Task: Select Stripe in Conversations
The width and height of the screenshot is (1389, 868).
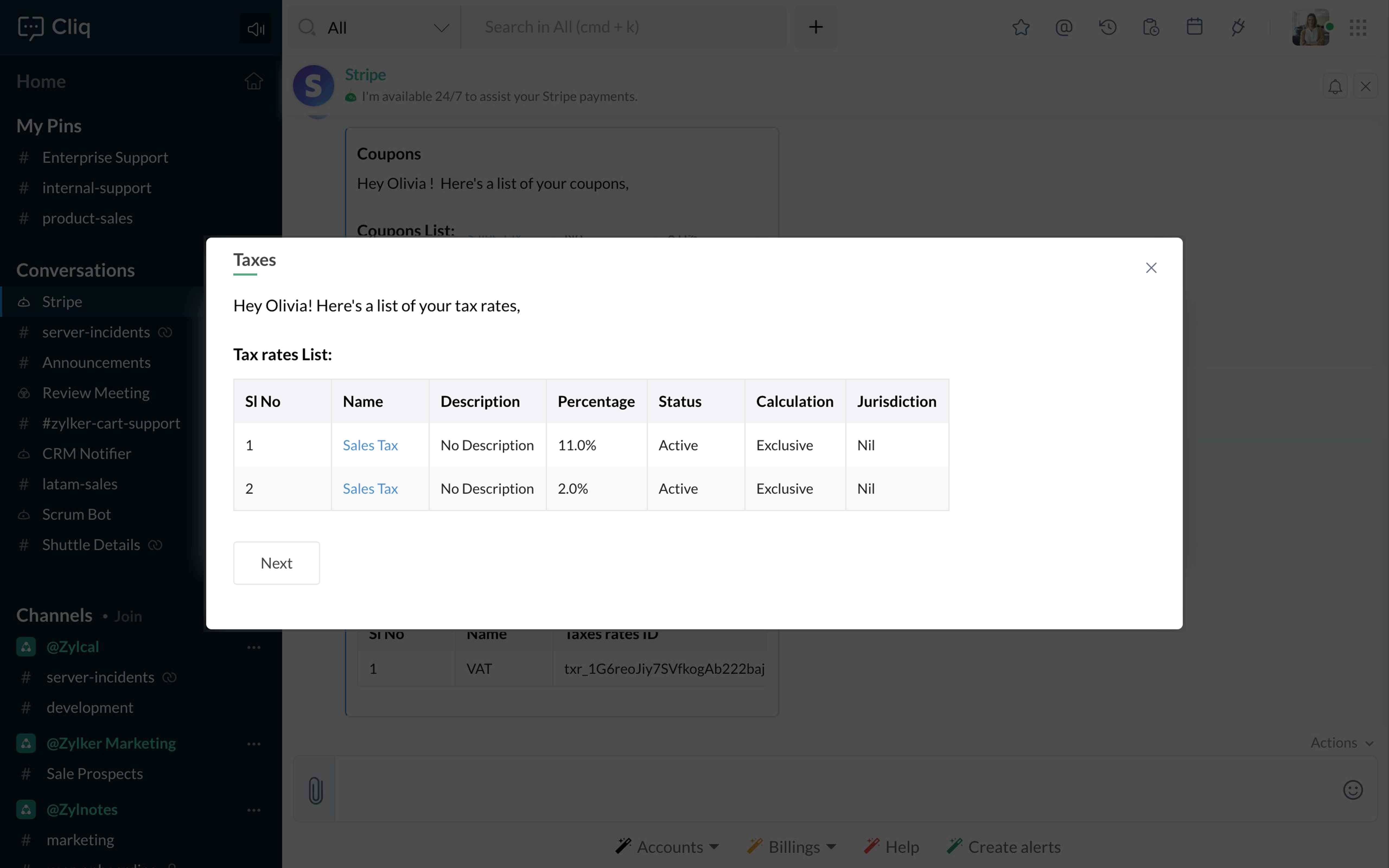Action: [103, 301]
